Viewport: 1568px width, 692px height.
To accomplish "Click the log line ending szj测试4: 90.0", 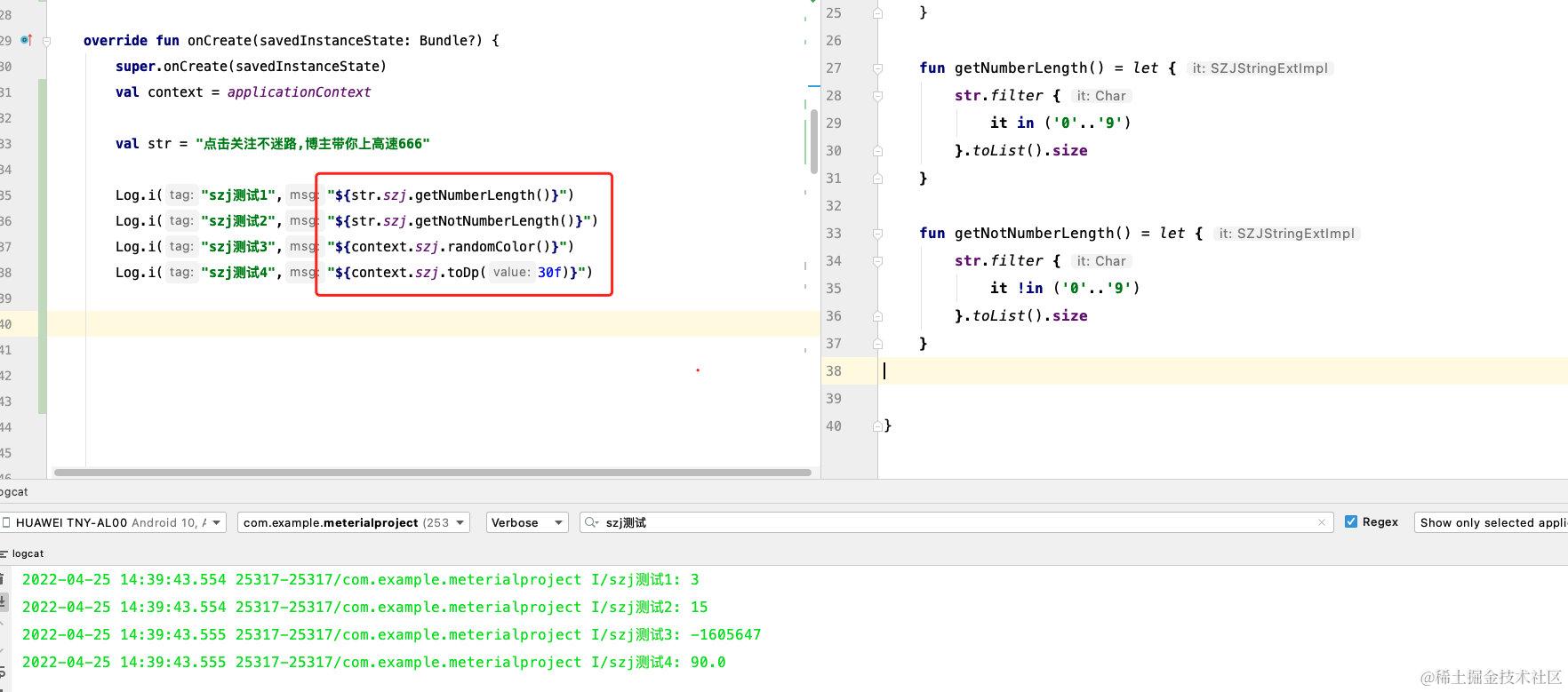I will pyautogui.click(x=373, y=662).
